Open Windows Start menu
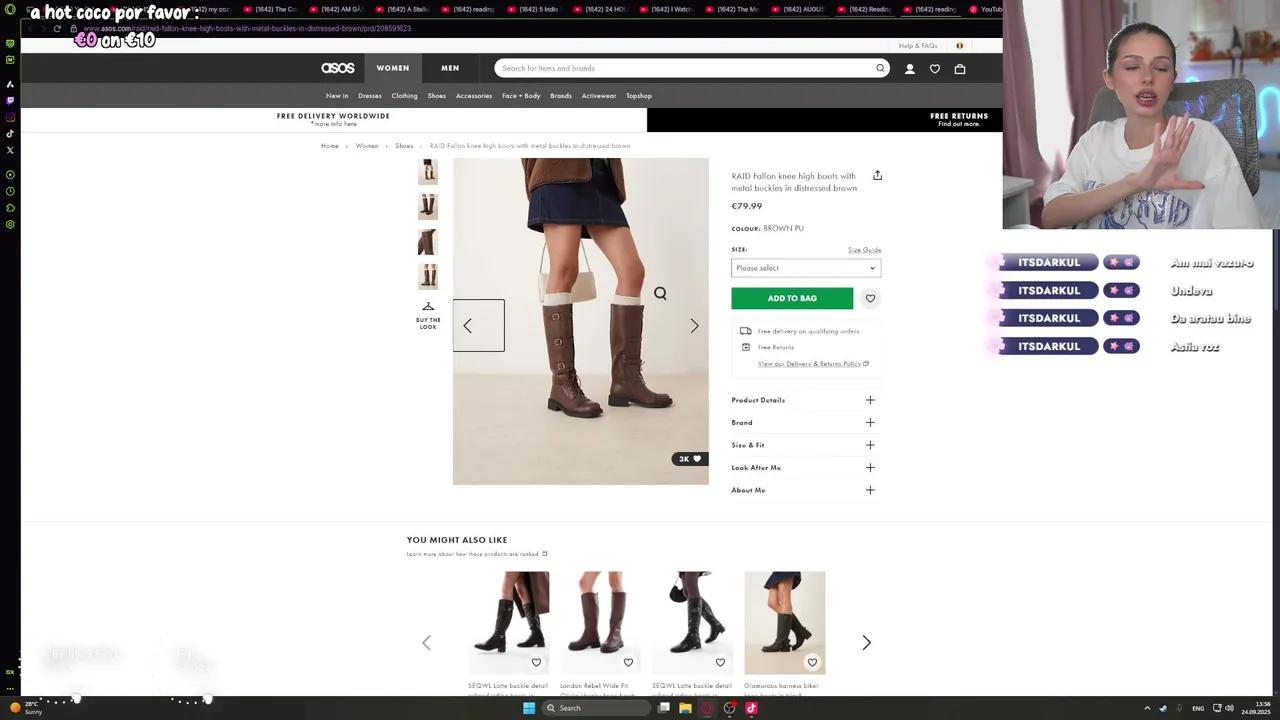Image resolution: width=1280 pixels, height=720 pixels. click(529, 708)
